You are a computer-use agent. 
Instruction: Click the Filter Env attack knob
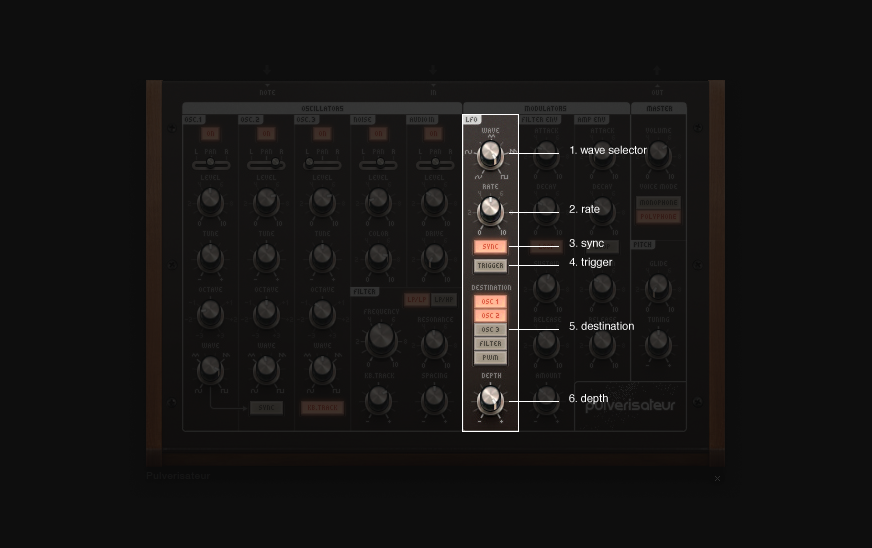coord(546,154)
